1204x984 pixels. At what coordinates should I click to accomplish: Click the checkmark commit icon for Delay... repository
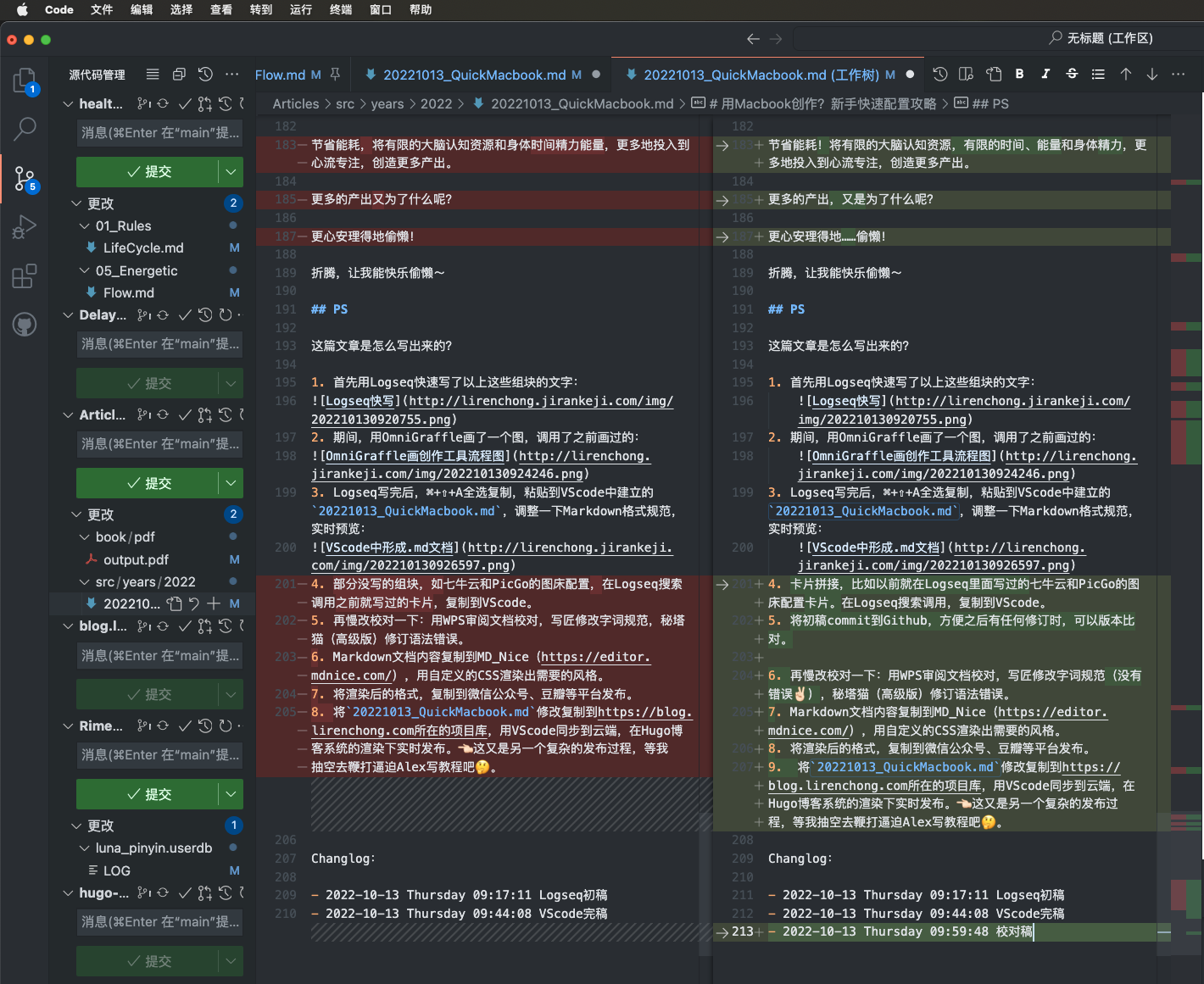coord(185,315)
